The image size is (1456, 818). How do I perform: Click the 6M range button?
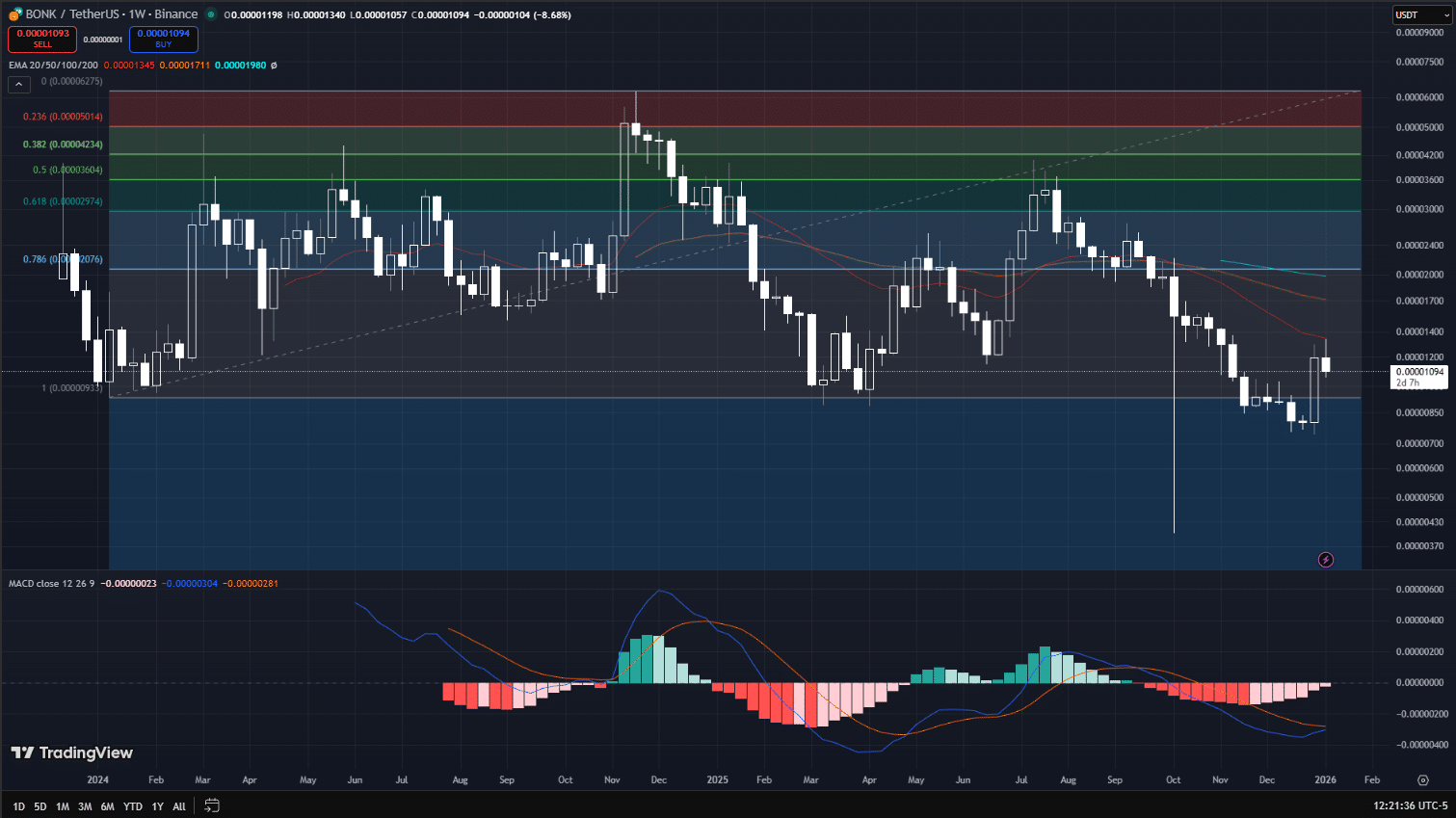coord(108,806)
